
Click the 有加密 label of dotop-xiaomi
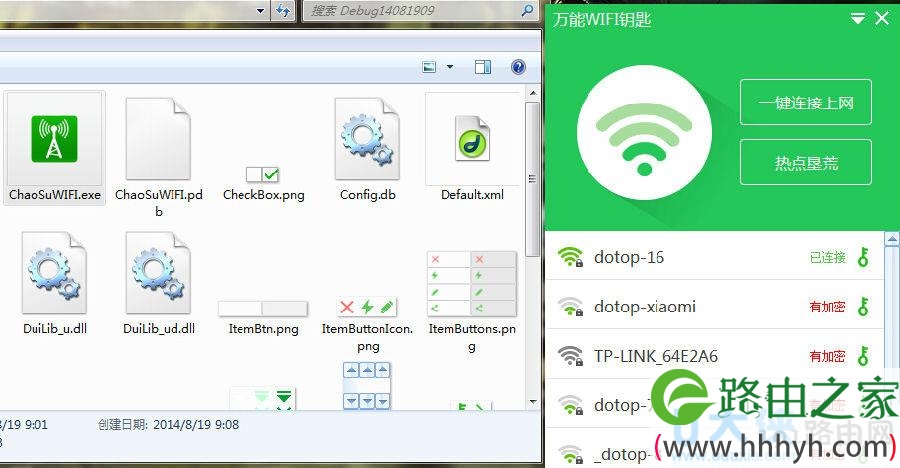828,307
